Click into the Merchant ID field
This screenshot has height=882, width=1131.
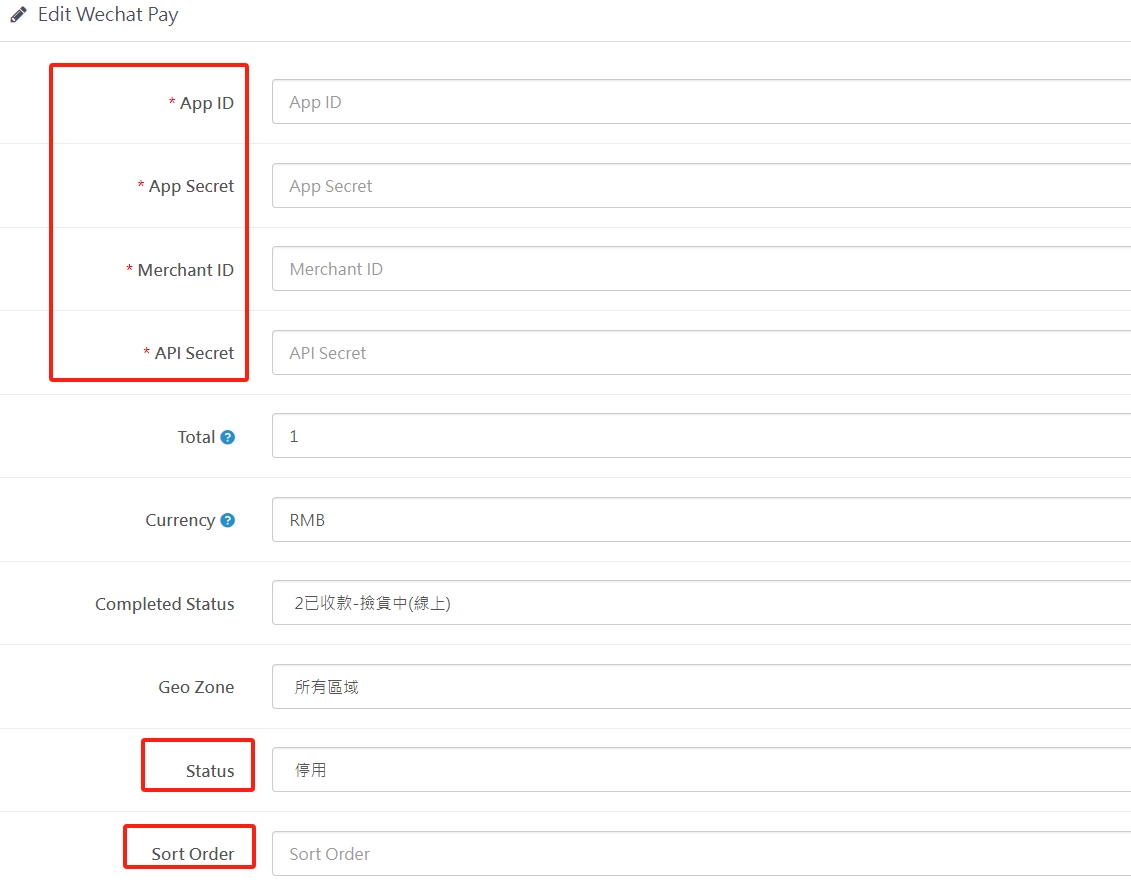click(701, 269)
